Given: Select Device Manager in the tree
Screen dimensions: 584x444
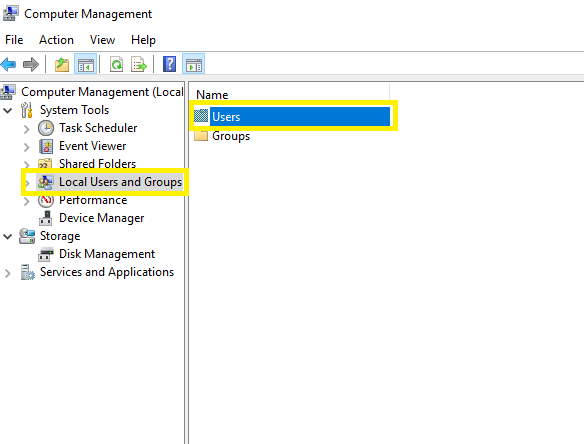Looking at the screenshot, I should pos(101,218).
